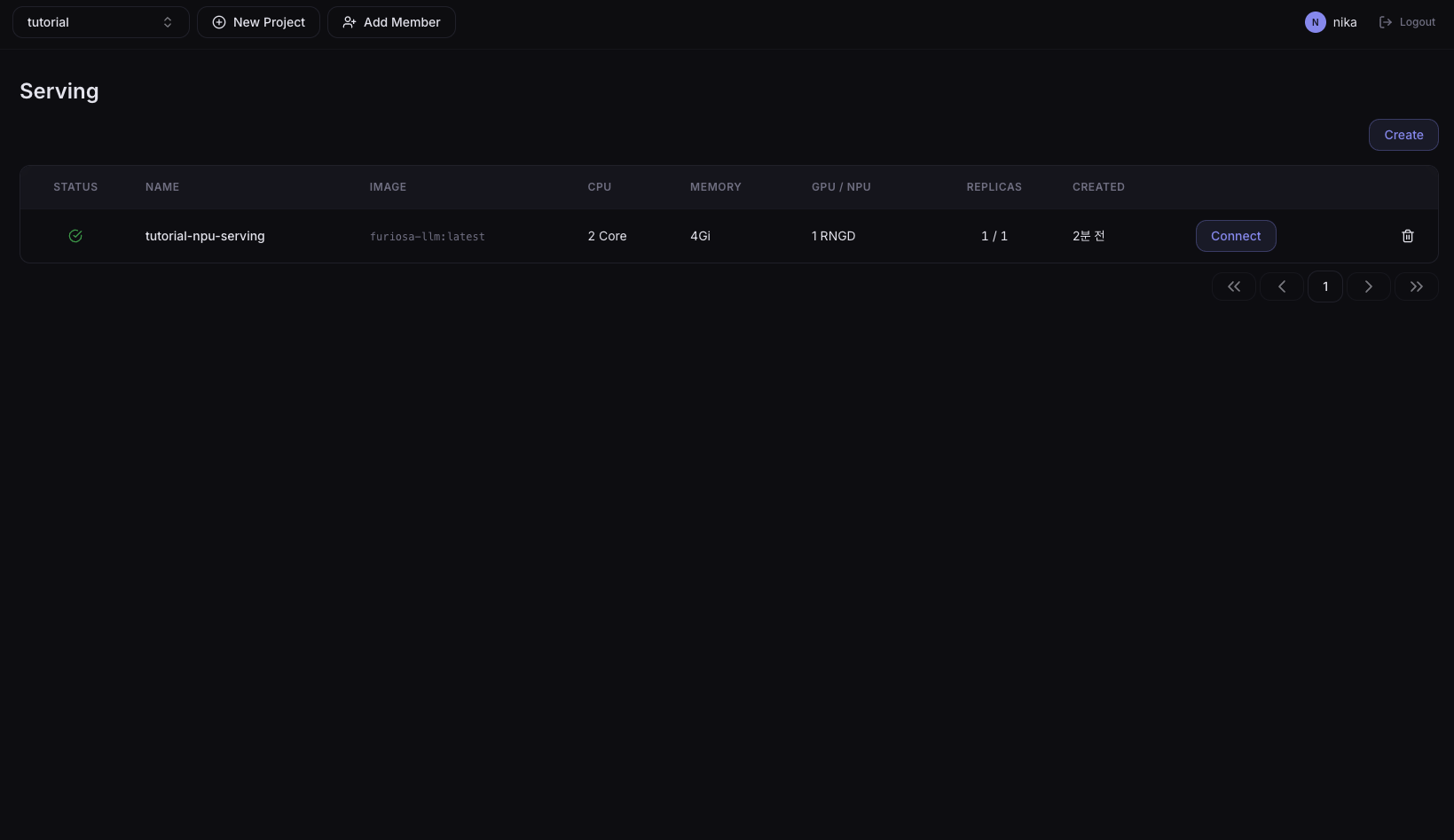This screenshot has width=1454, height=840.
Task: Go to the next page
Action: pos(1369,287)
